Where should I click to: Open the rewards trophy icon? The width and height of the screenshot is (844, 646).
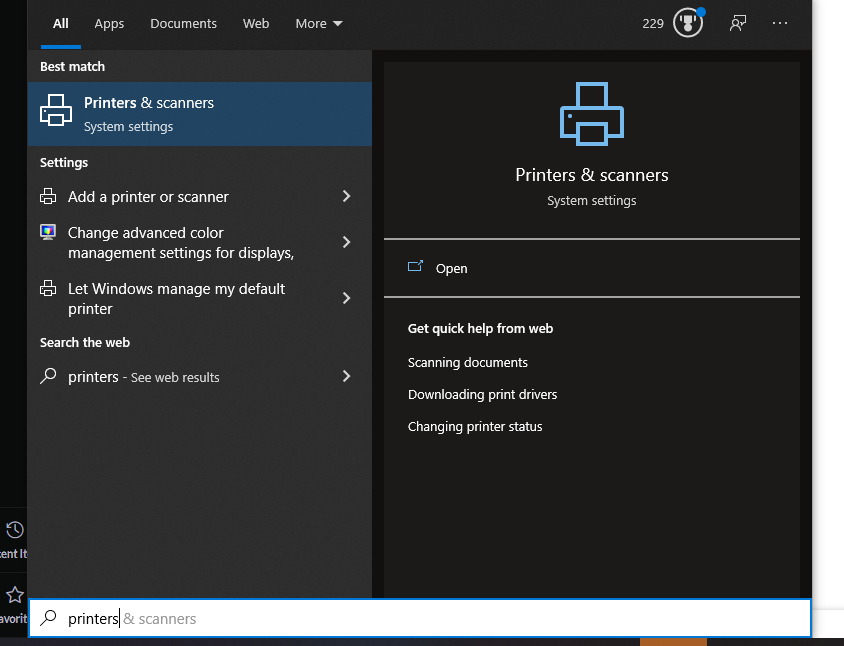coord(688,23)
